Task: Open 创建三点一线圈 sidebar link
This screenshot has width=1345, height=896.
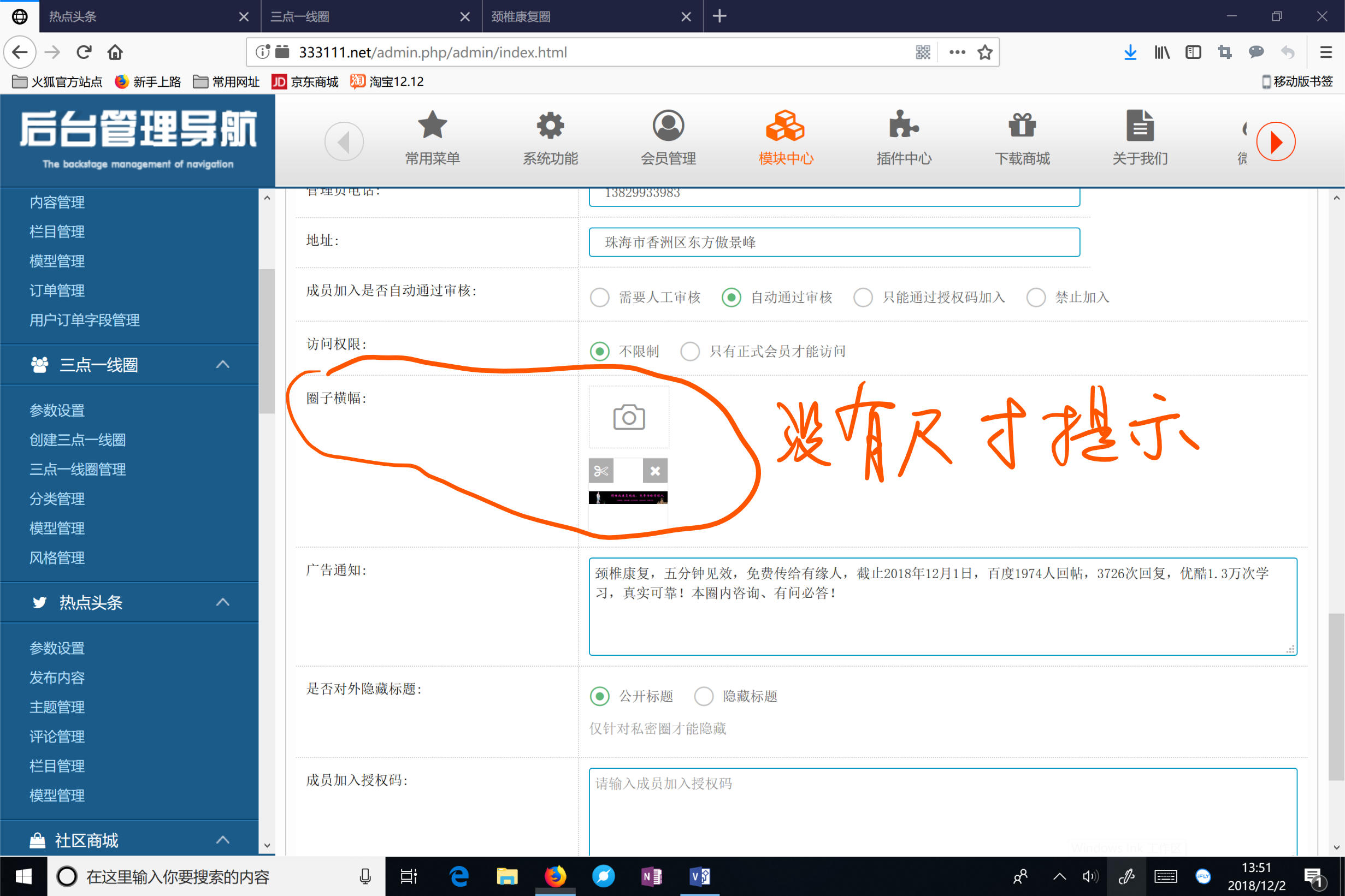Action: point(78,440)
